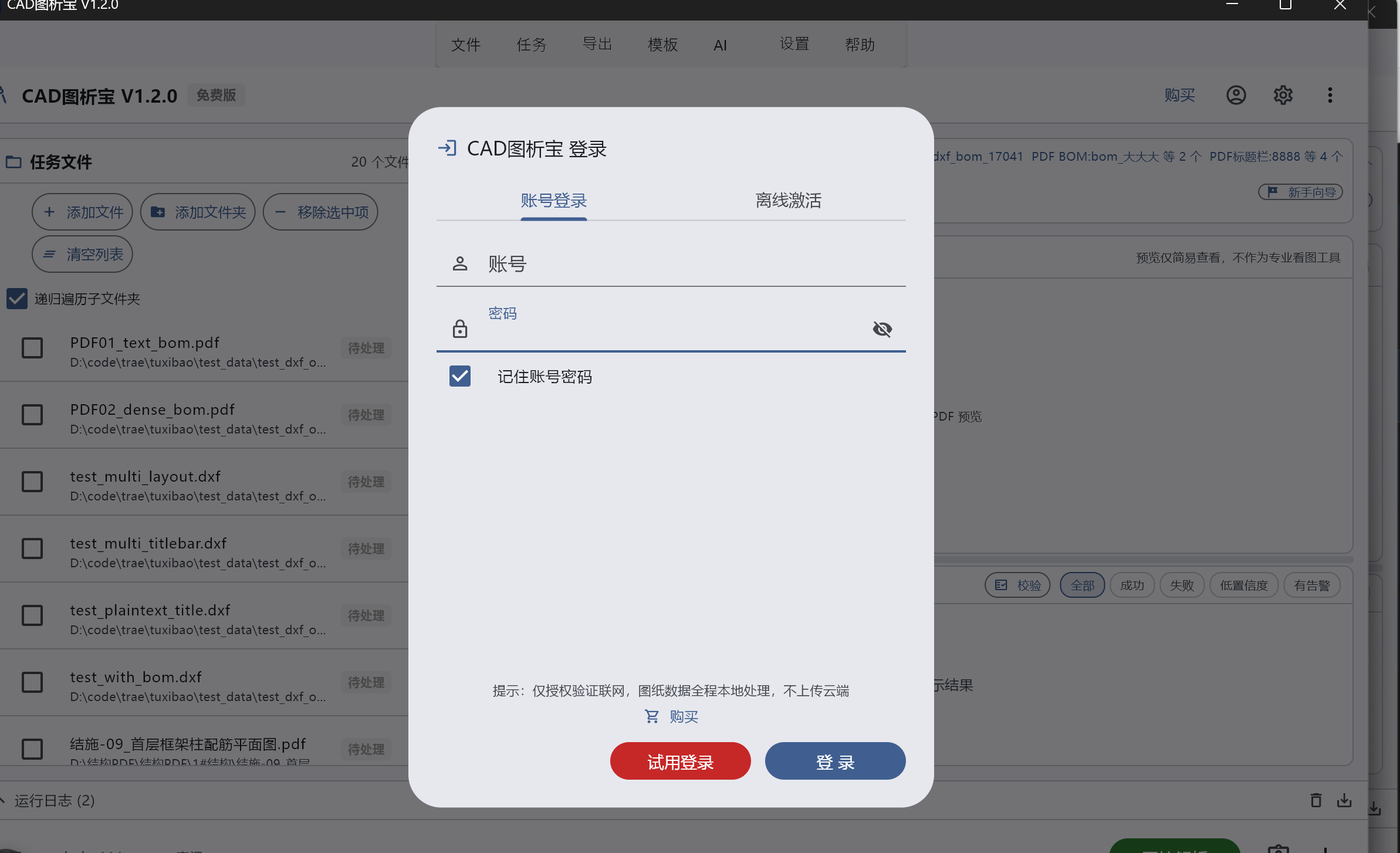
Task: Open the three-dot more options menu
Action: coord(1330,95)
